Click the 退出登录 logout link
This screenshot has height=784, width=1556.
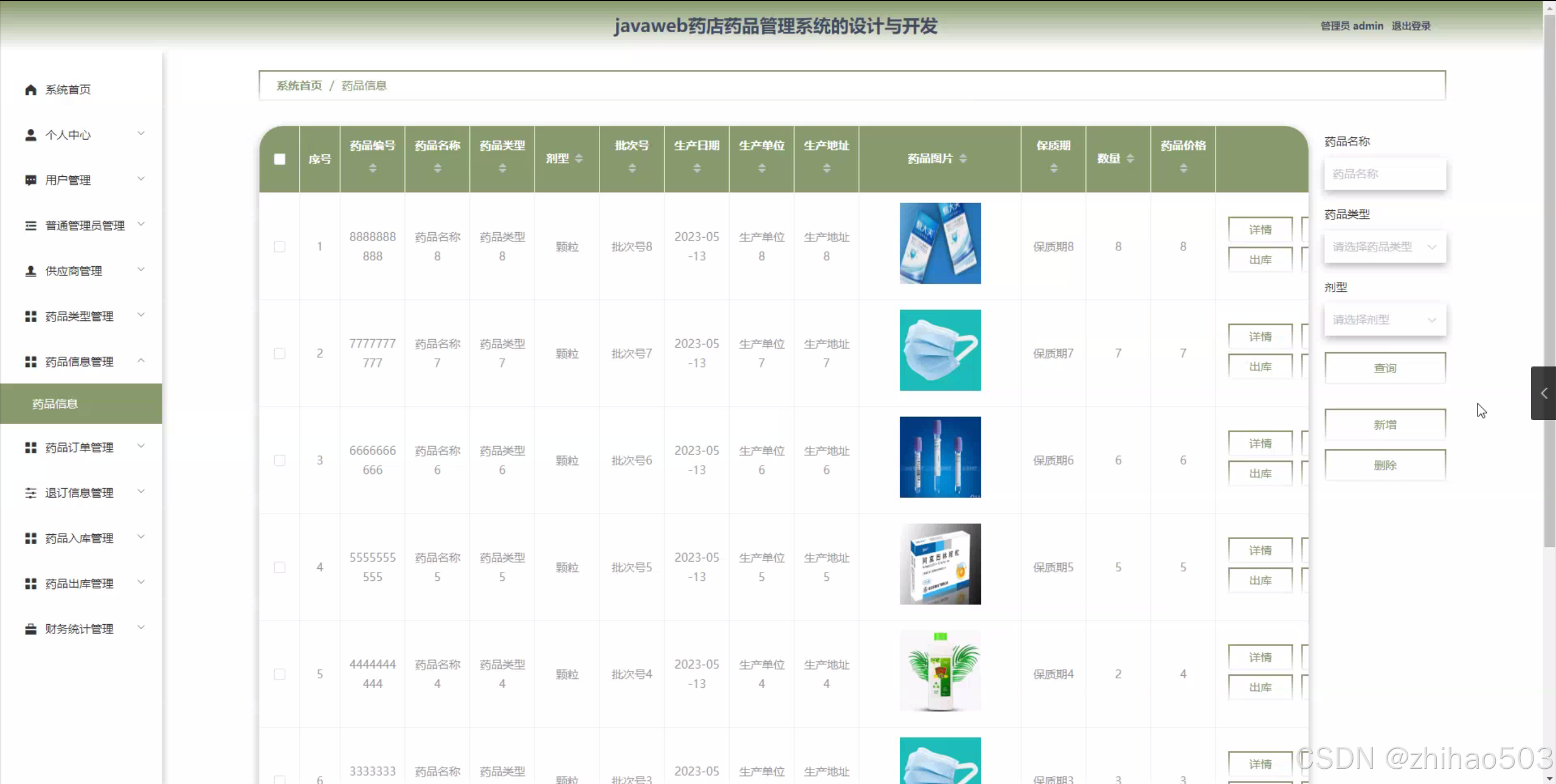point(1411,26)
